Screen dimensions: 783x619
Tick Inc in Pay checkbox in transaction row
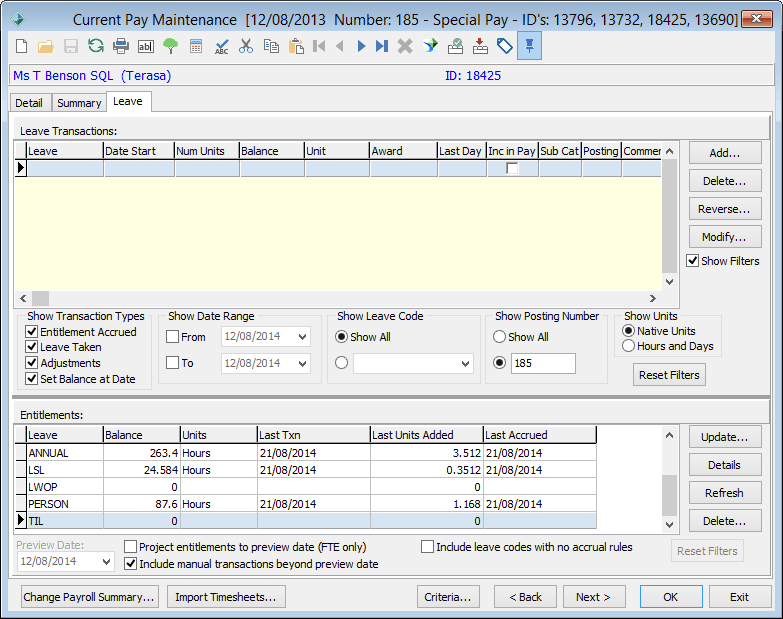click(x=512, y=168)
